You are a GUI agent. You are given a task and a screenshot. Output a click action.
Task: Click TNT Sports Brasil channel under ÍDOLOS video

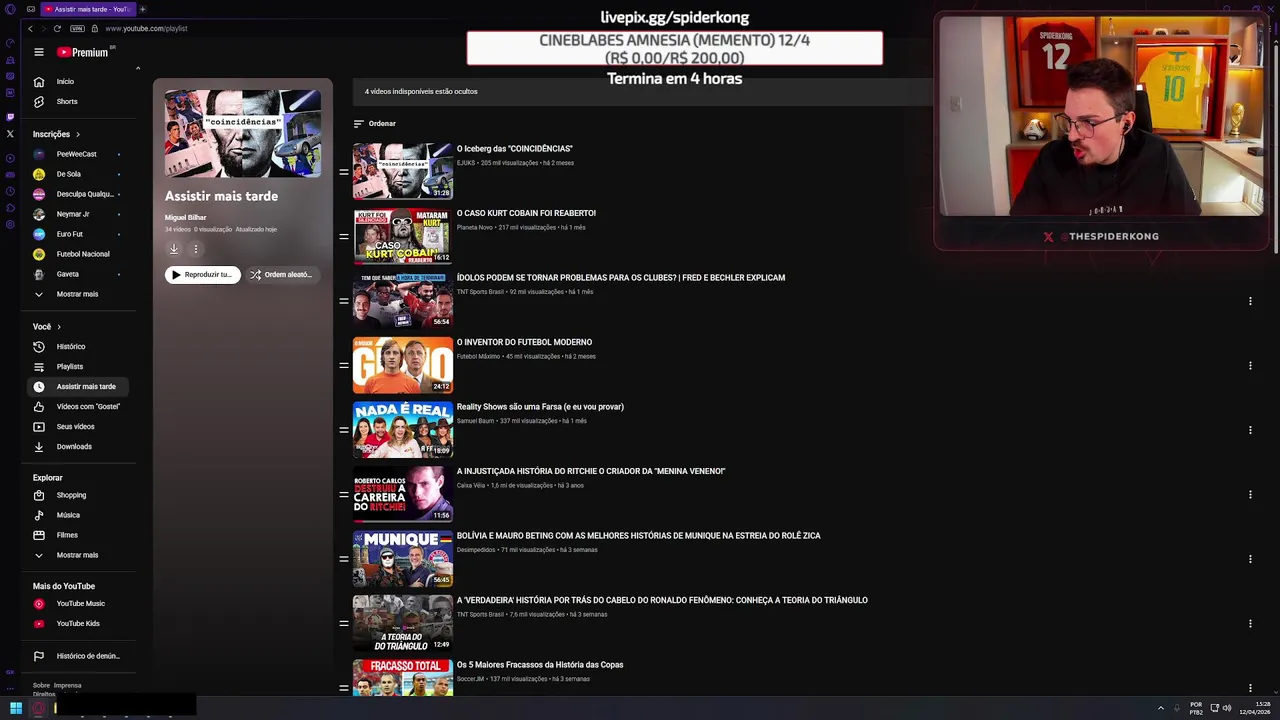[x=481, y=292]
